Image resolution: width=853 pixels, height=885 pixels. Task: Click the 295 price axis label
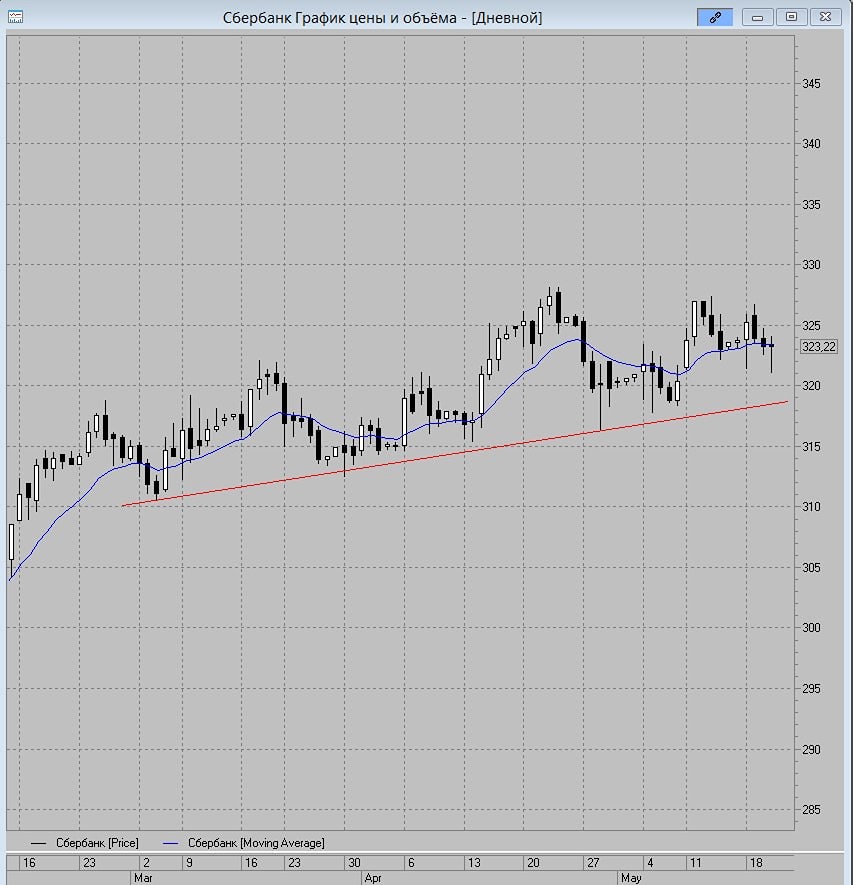tap(811, 689)
